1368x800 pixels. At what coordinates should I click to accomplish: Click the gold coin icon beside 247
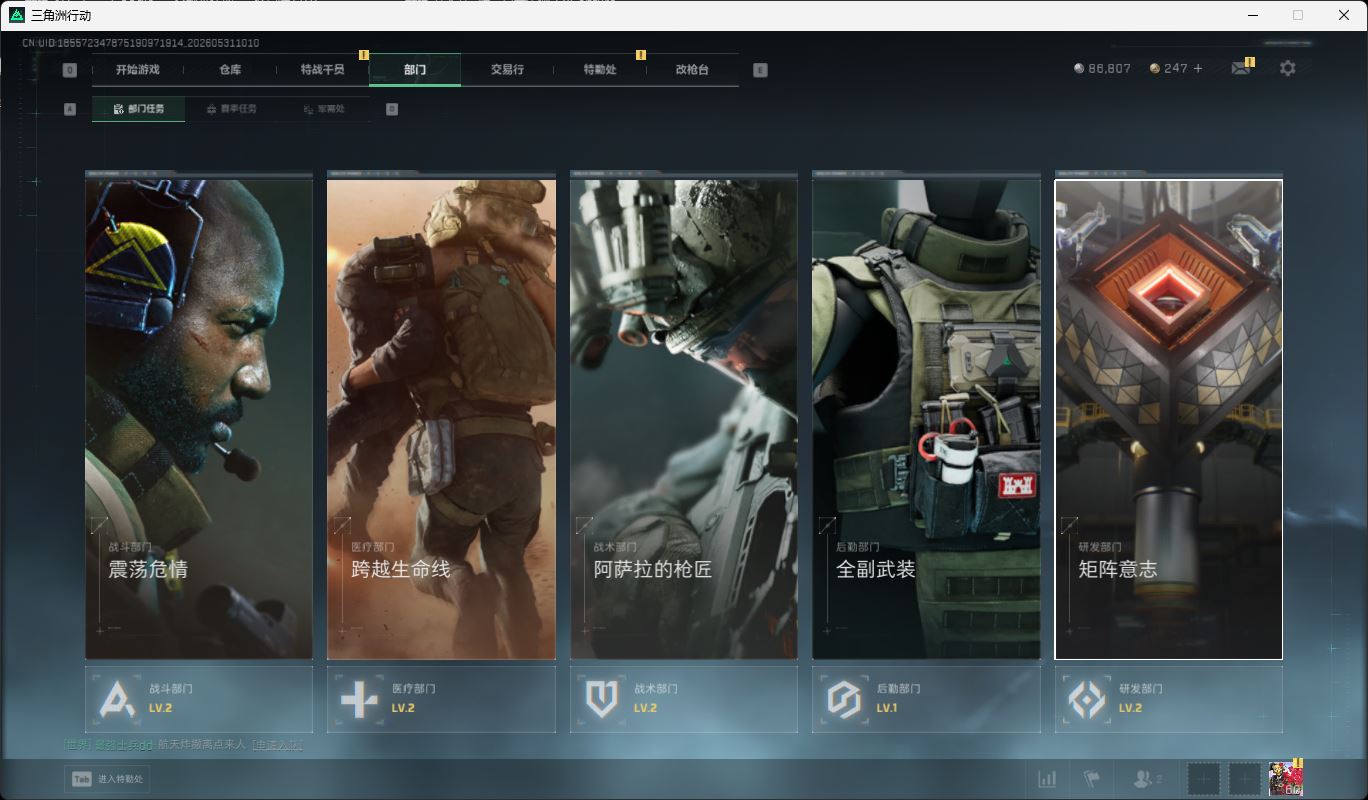pyautogui.click(x=1155, y=68)
